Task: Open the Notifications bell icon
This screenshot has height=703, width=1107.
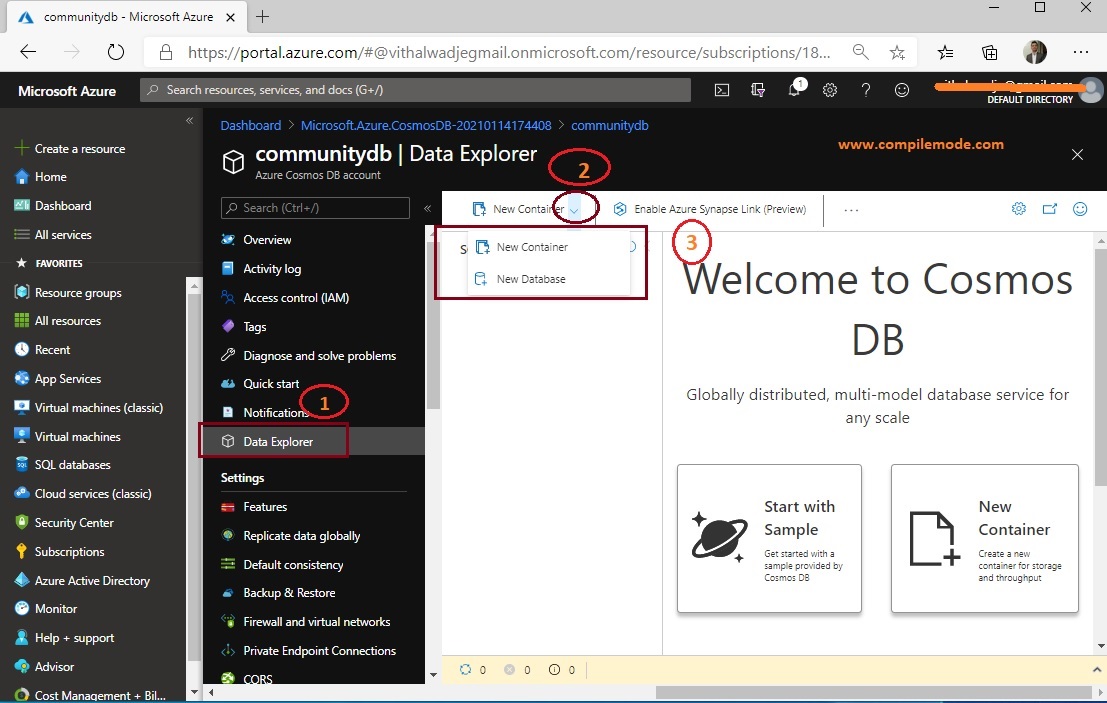Action: pos(794,89)
